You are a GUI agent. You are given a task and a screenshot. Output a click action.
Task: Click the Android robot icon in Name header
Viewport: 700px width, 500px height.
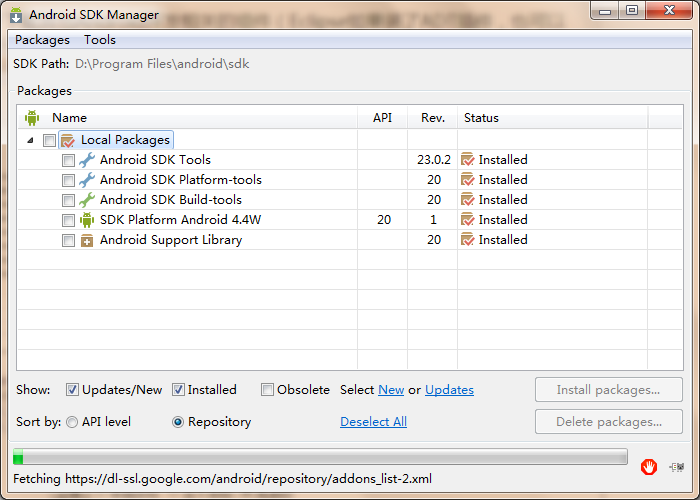pos(32,118)
